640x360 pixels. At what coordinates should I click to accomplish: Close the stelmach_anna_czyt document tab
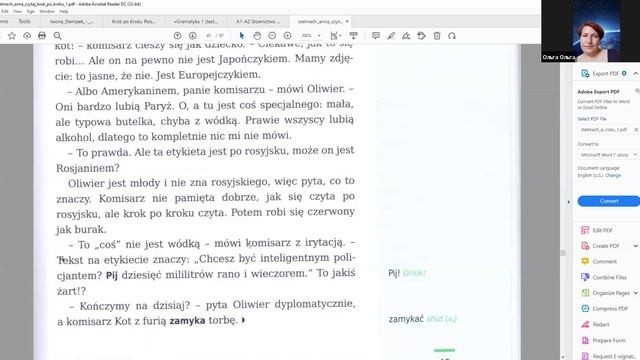[x=347, y=21]
